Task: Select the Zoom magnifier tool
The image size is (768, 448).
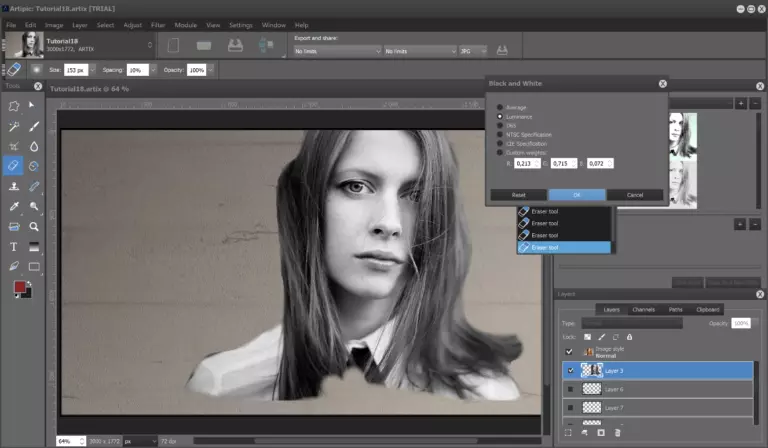Action: 34,227
